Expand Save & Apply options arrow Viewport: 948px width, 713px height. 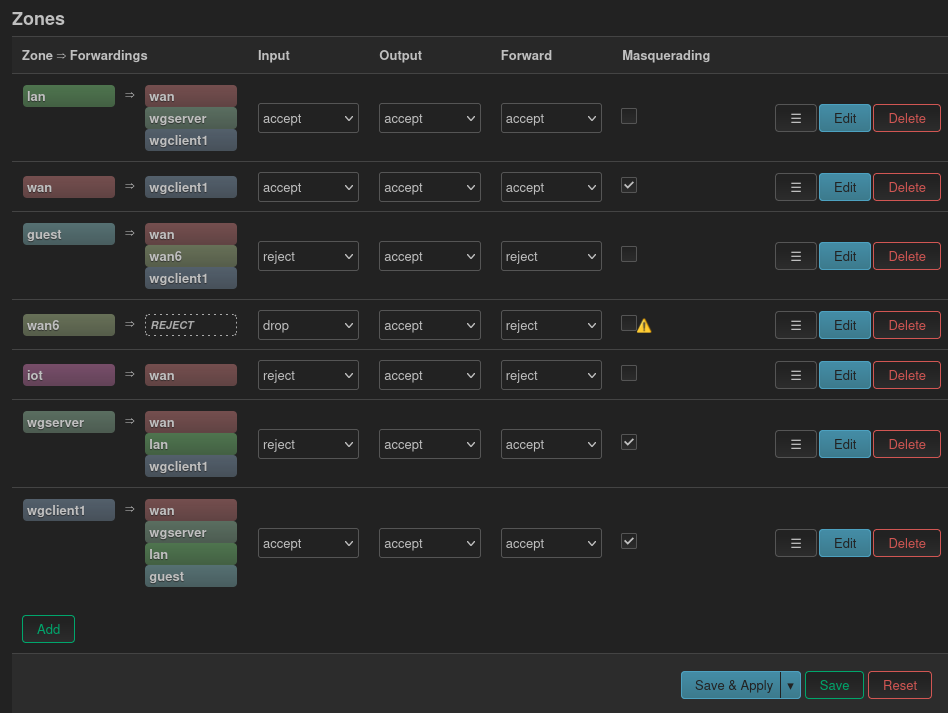click(x=790, y=685)
